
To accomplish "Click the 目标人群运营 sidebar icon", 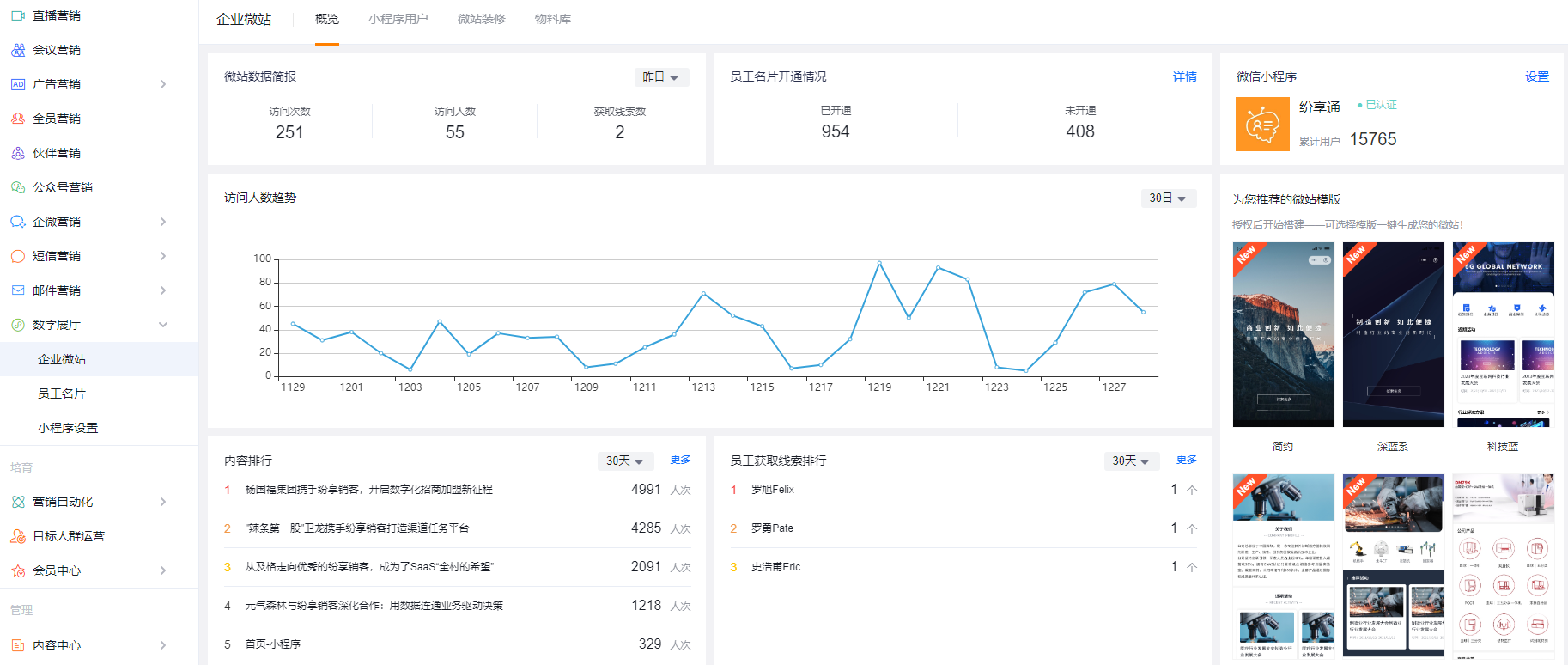I will point(18,536).
